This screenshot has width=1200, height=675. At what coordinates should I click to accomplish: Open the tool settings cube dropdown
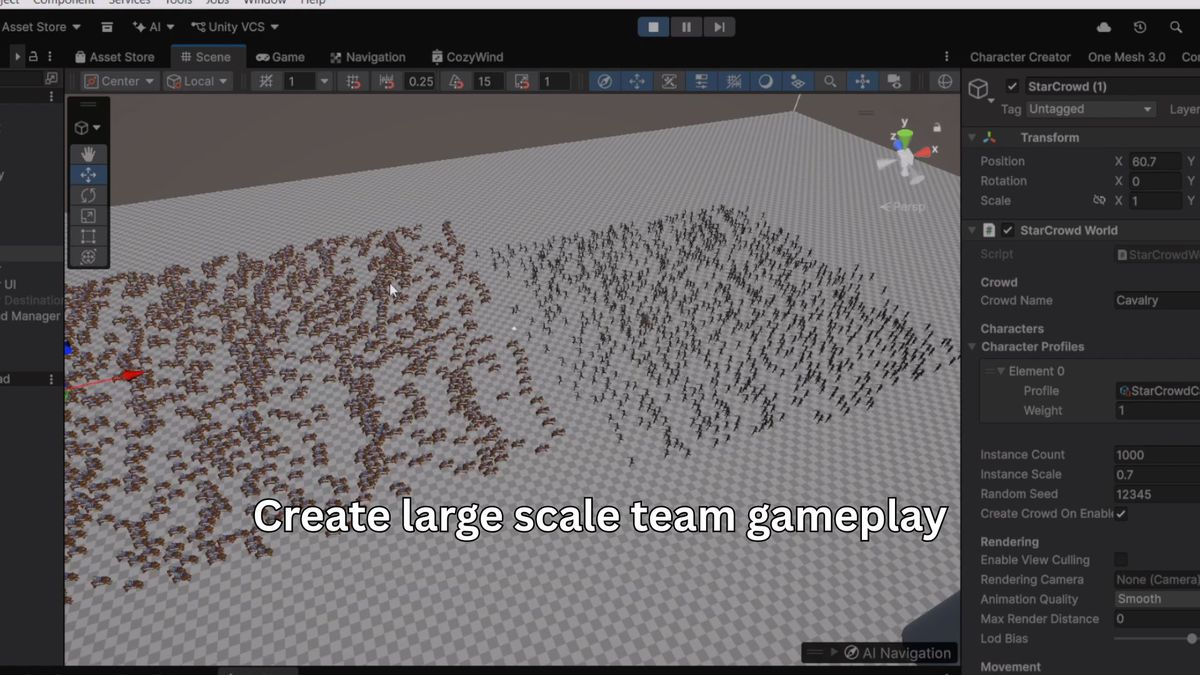[88, 128]
